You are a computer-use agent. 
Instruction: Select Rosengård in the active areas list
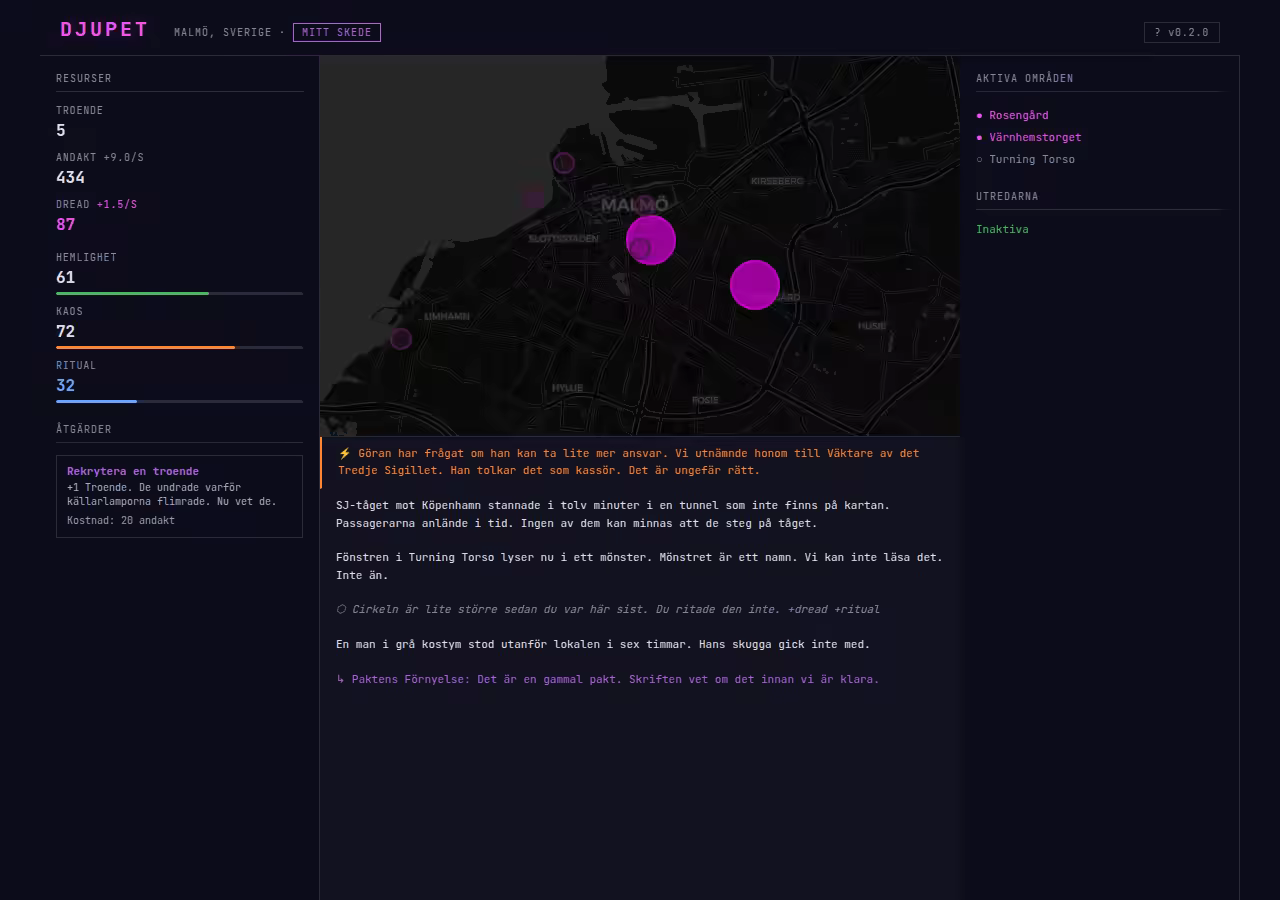(1019, 115)
